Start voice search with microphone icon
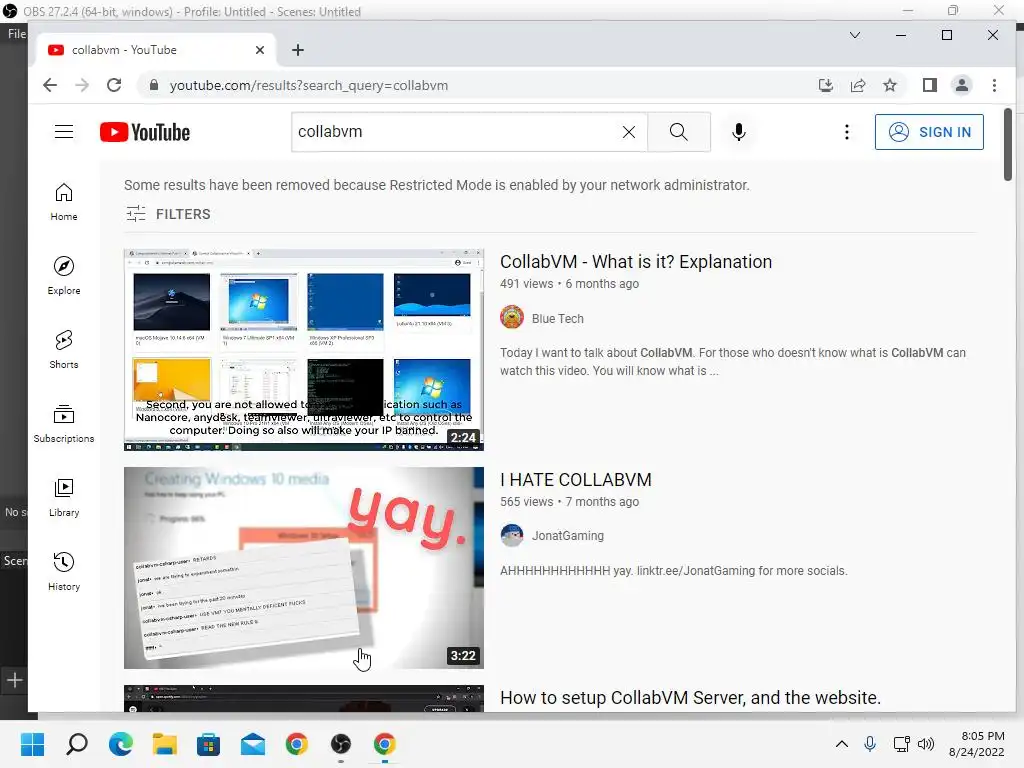 click(x=739, y=132)
